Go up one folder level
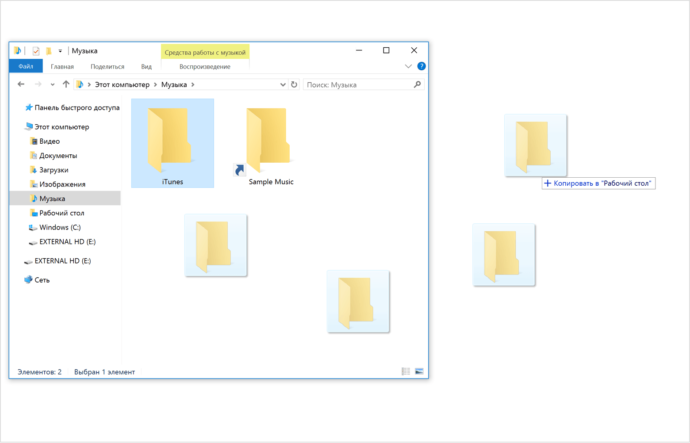This screenshot has height=443, width=690. point(66,84)
